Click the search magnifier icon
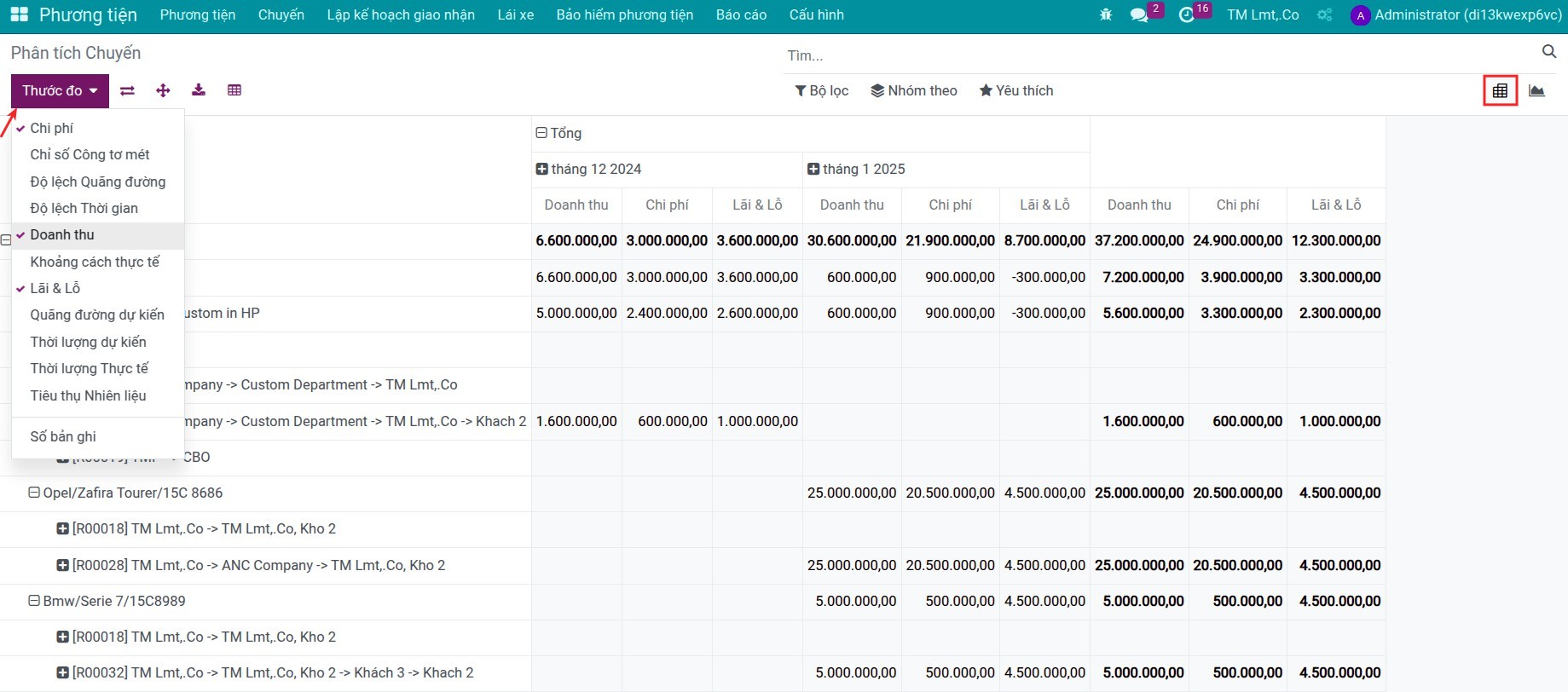Screen dimensions: 1568x692 click(x=1549, y=52)
